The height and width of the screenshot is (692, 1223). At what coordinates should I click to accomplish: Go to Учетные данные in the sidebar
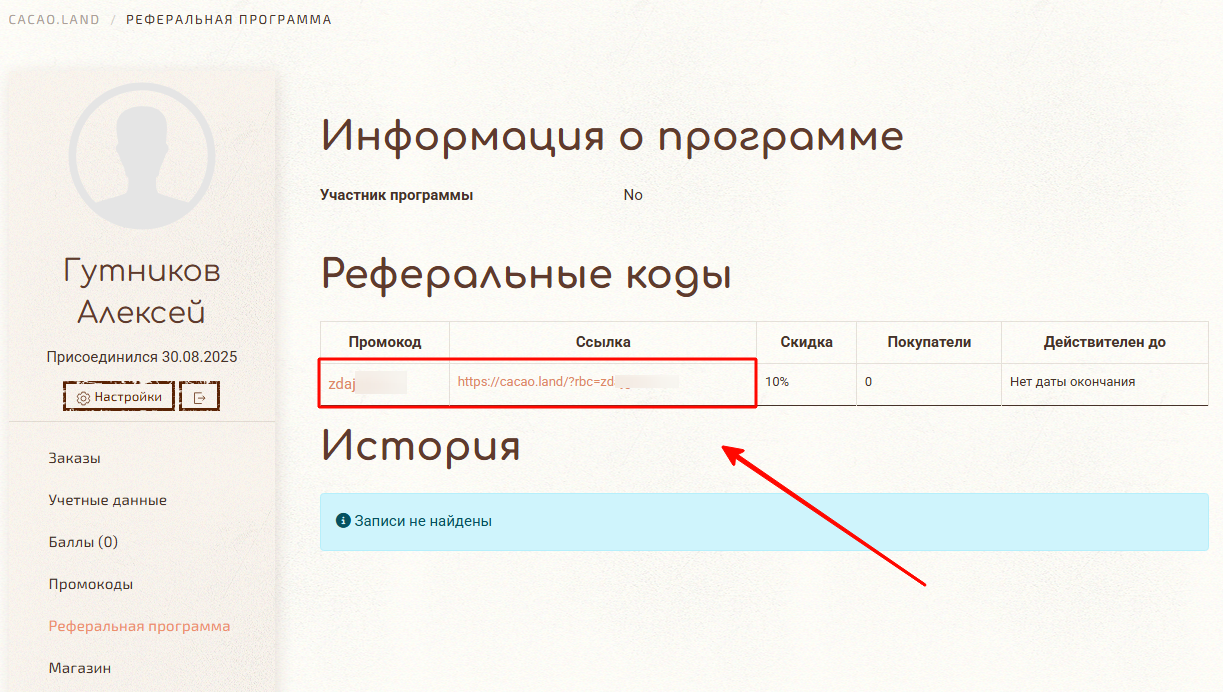[107, 500]
